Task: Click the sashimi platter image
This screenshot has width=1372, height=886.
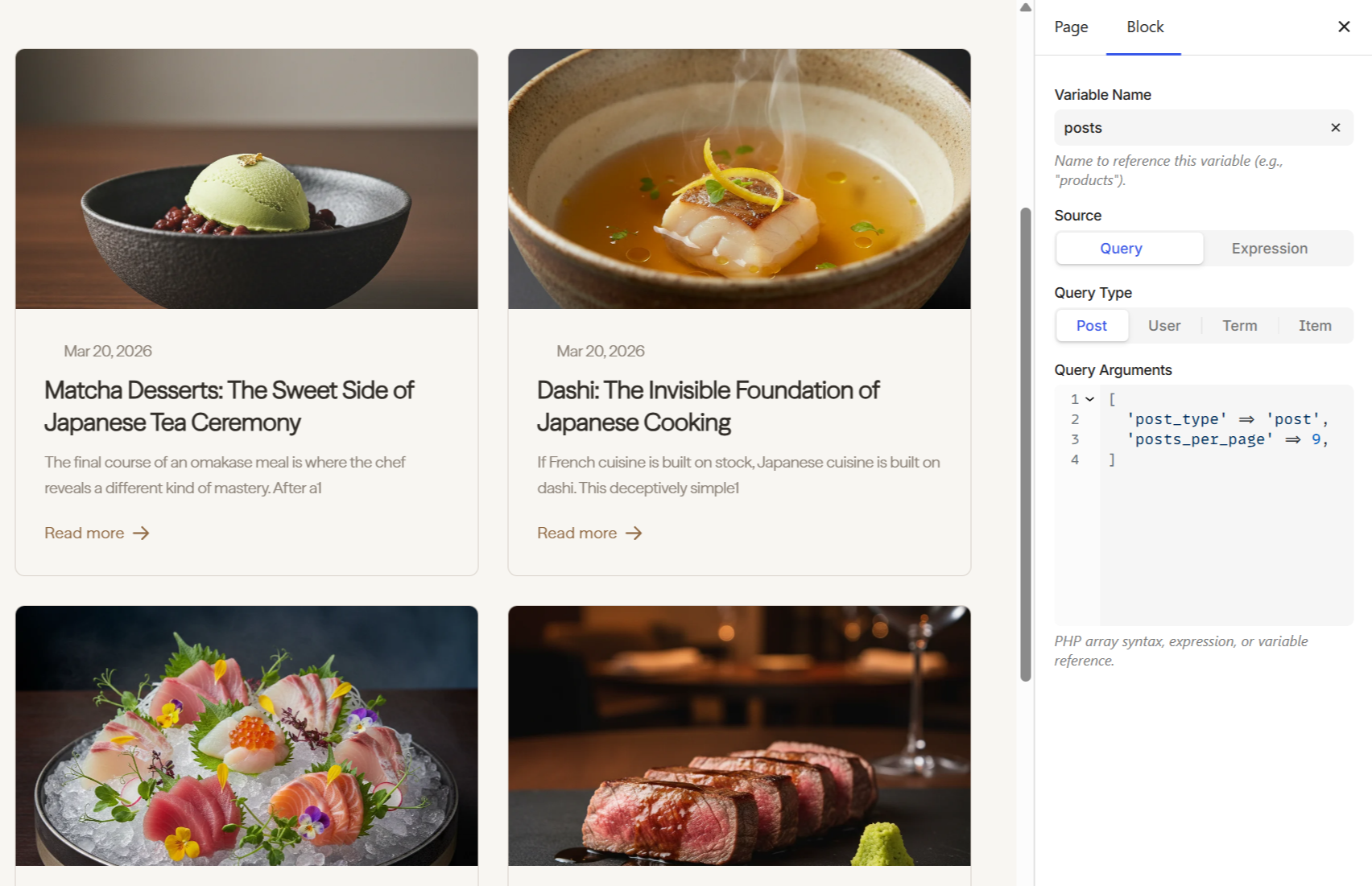Action: coord(246,736)
